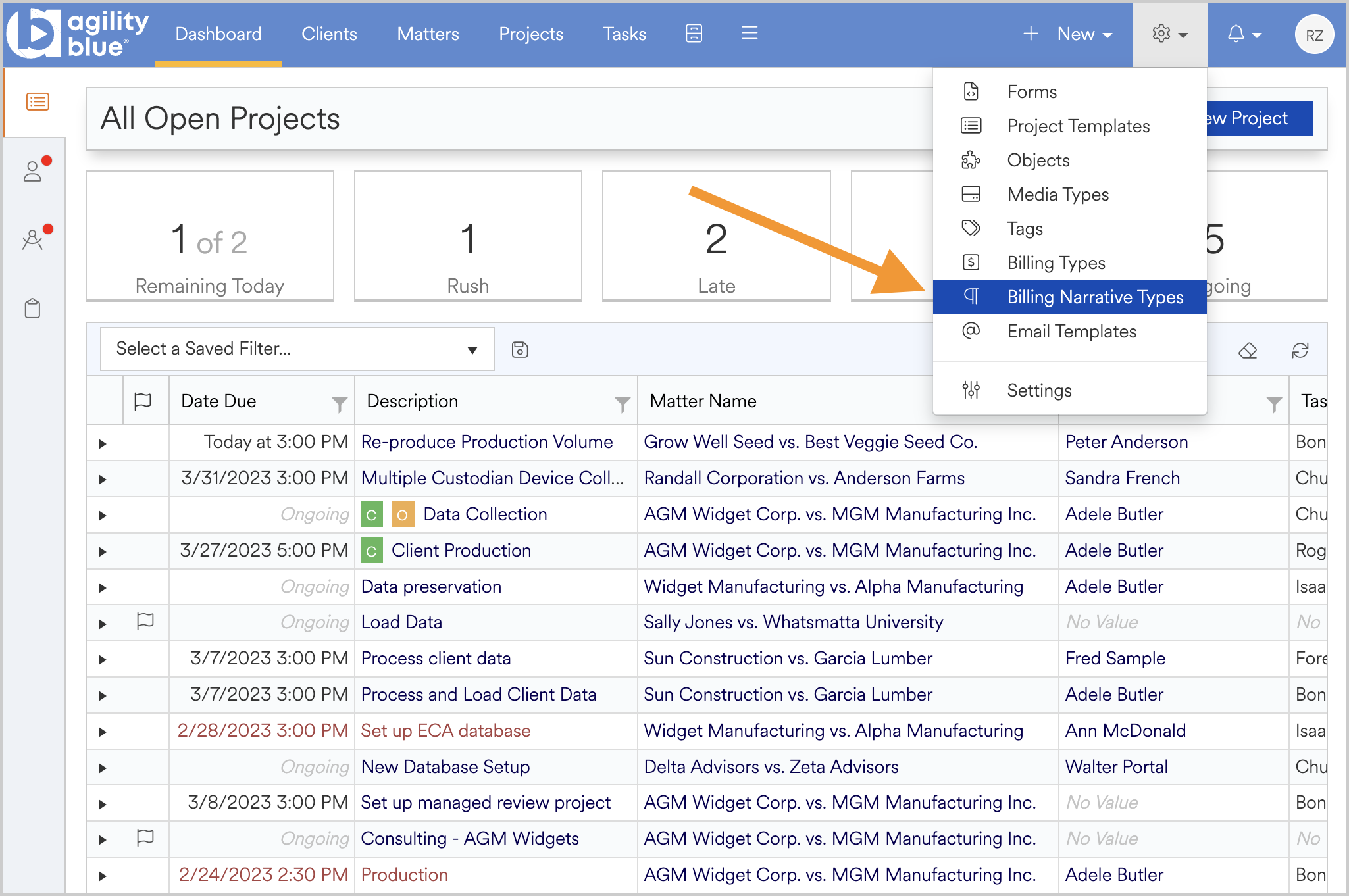Clear filters with the eraser icon
This screenshot has width=1349, height=896.
coord(1248,351)
